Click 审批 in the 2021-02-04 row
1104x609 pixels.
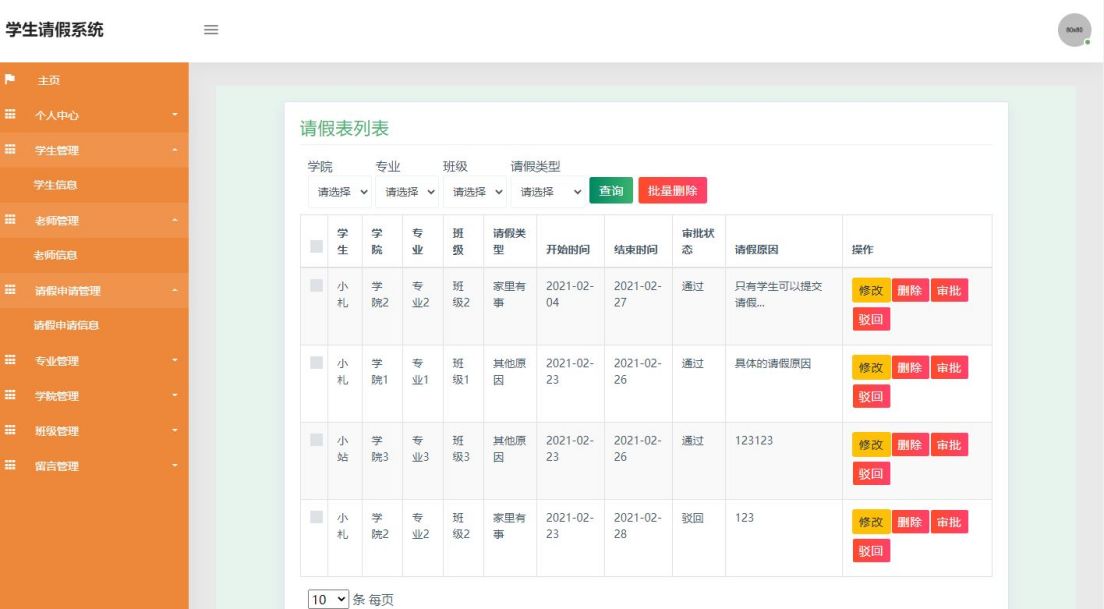coord(949,290)
